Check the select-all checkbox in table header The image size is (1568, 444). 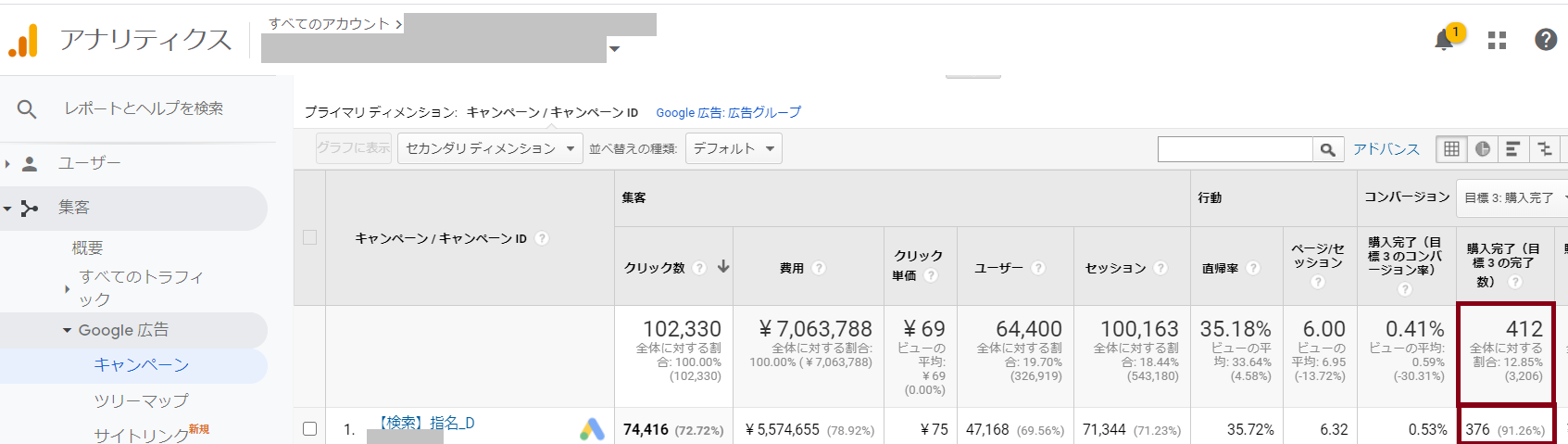(x=309, y=237)
